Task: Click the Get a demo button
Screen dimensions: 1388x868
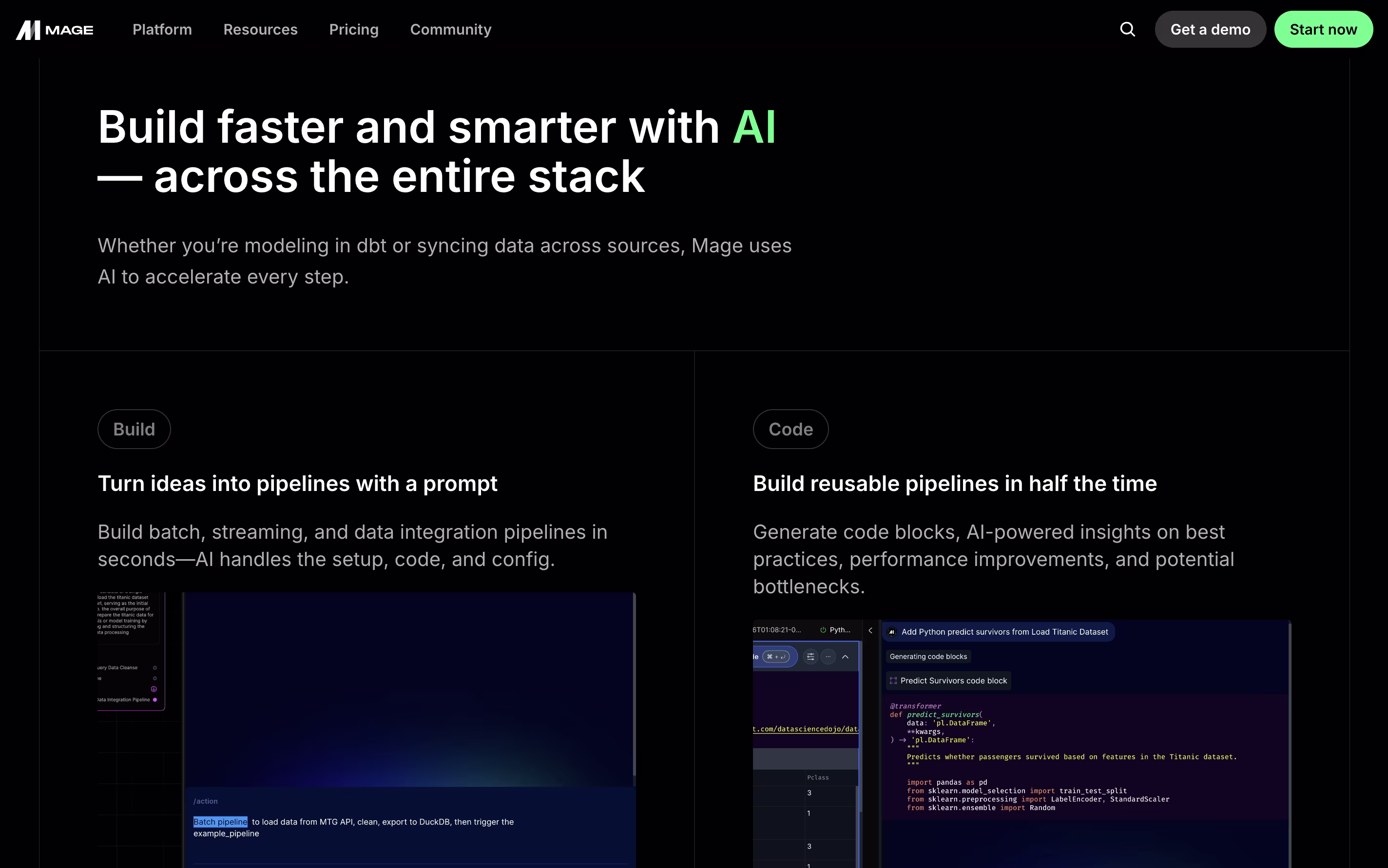Action: point(1210,29)
